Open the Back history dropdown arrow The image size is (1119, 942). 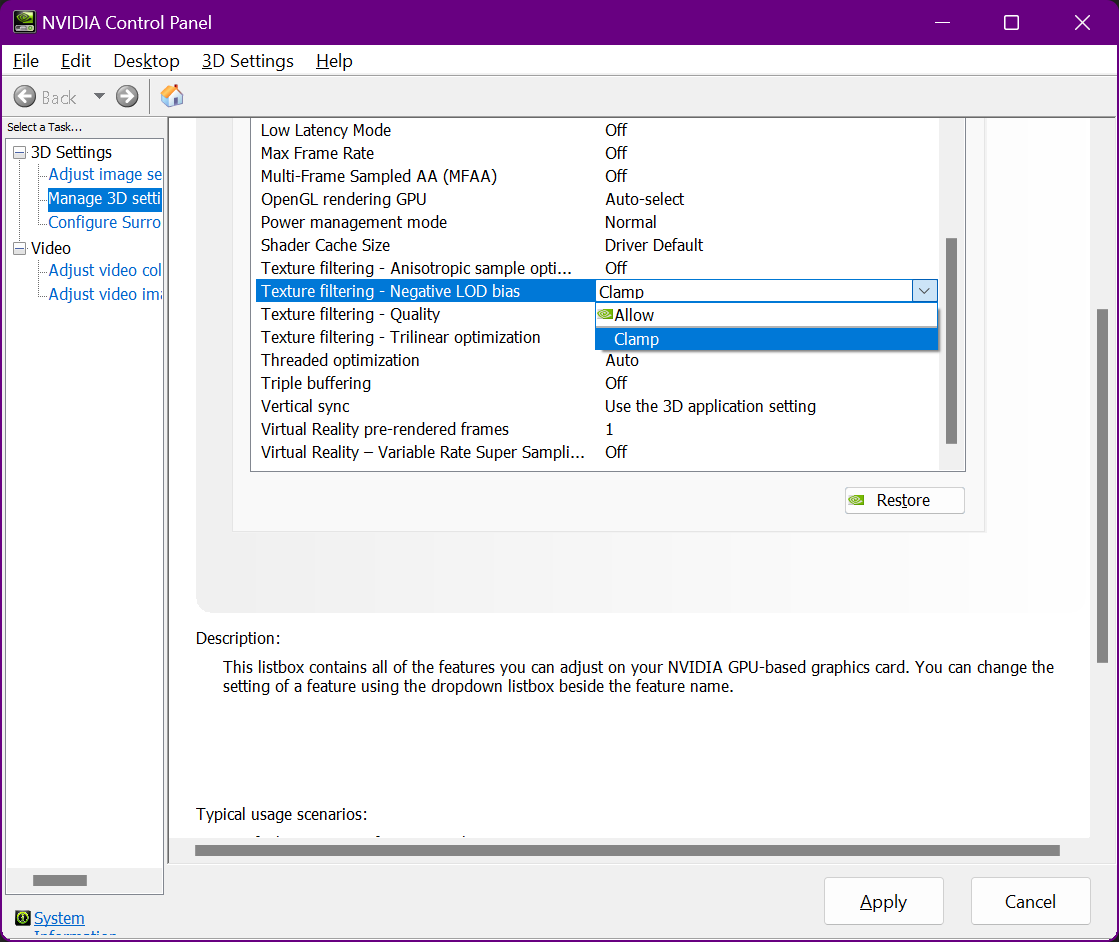tap(99, 97)
